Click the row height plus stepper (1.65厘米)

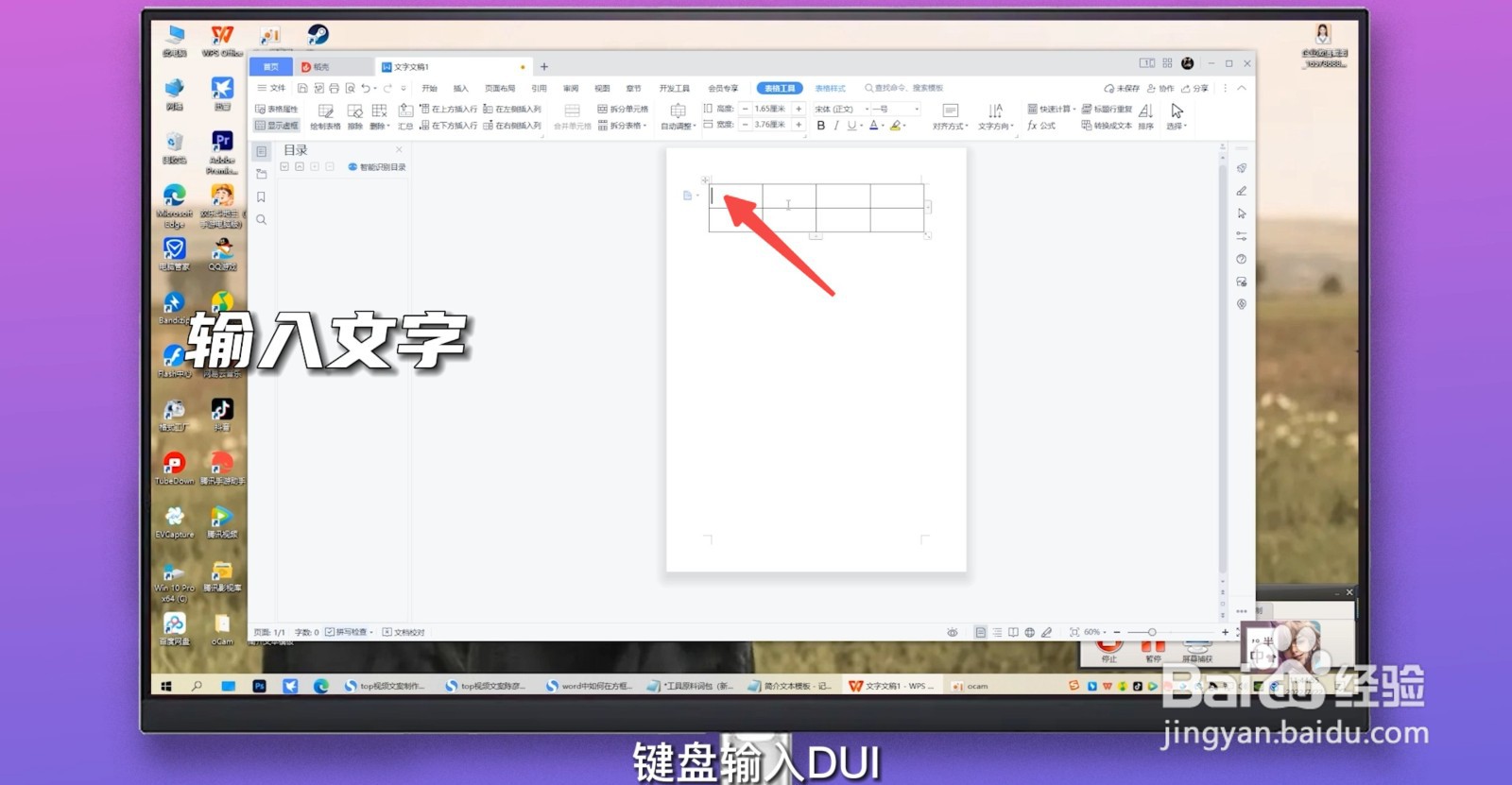tap(799, 109)
